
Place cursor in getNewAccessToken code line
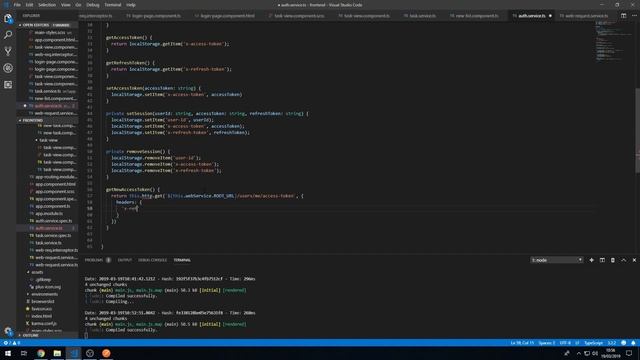[x=132, y=190]
